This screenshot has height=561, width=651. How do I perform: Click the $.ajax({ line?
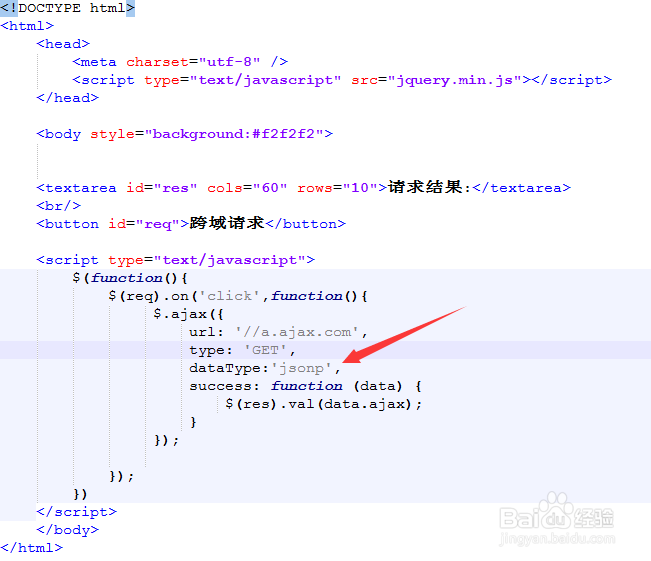[x=188, y=314]
